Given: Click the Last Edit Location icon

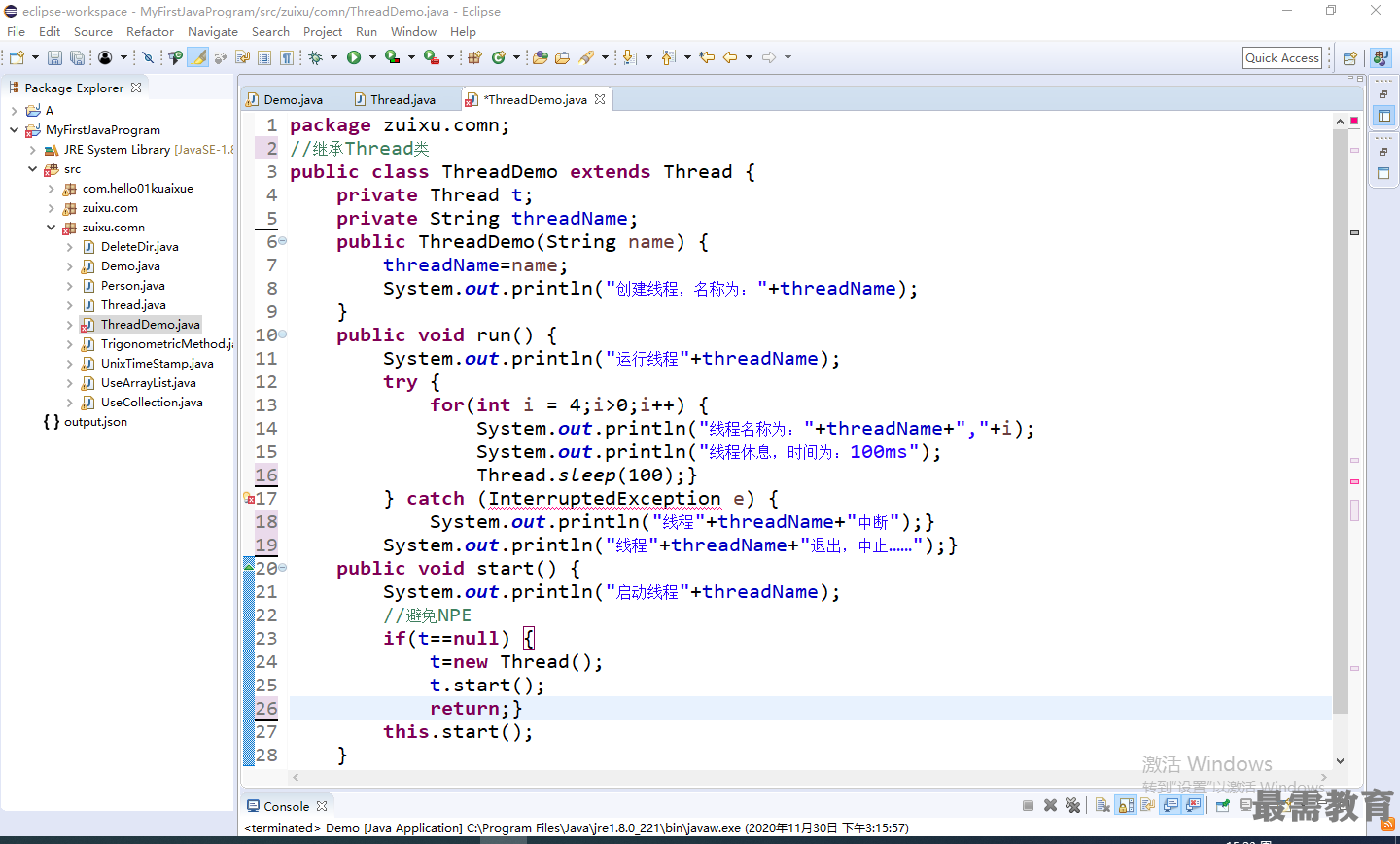Looking at the screenshot, I should pos(707,57).
